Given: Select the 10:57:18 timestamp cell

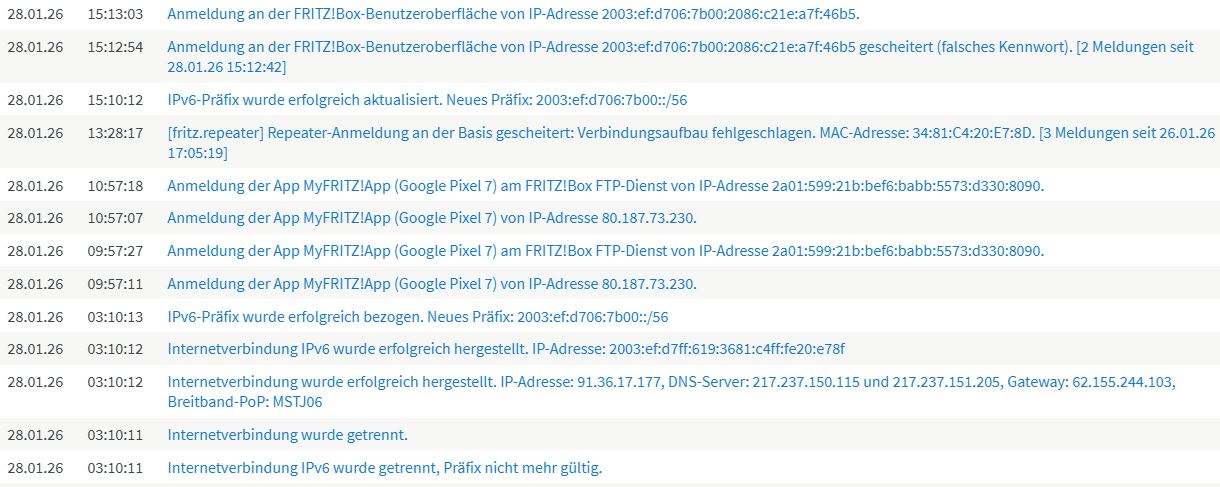Looking at the screenshot, I should [115, 186].
